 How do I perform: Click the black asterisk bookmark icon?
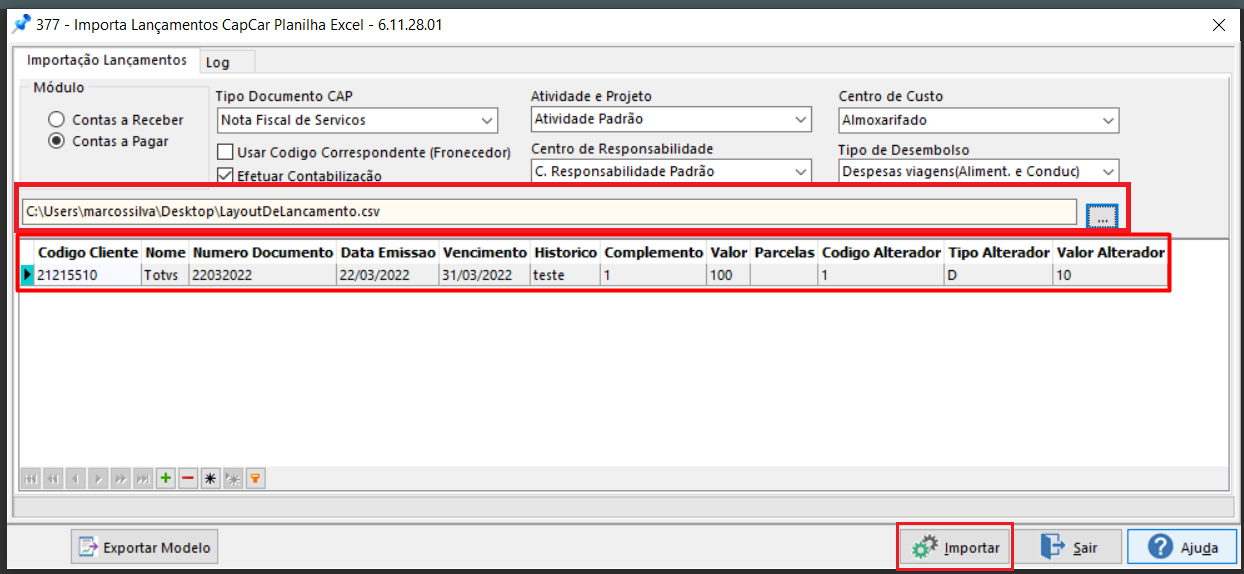click(x=210, y=479)
